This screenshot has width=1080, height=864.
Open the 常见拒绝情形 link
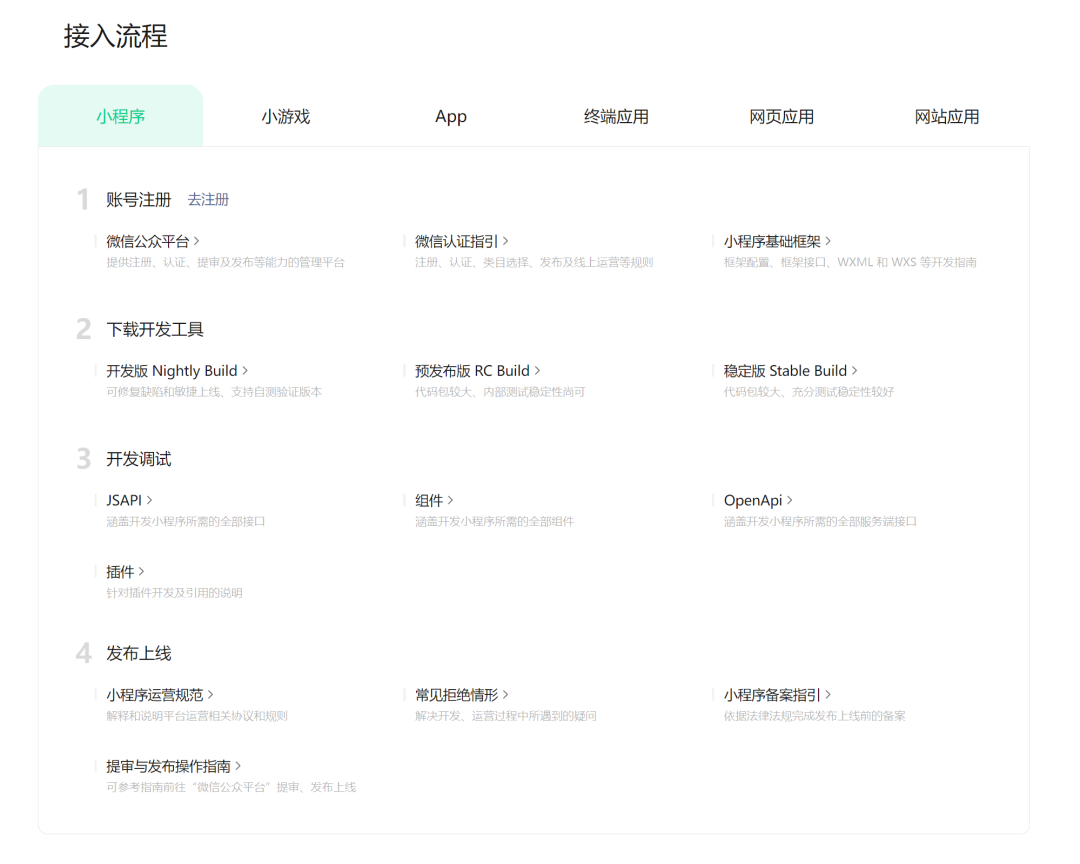tap(461, 695)
